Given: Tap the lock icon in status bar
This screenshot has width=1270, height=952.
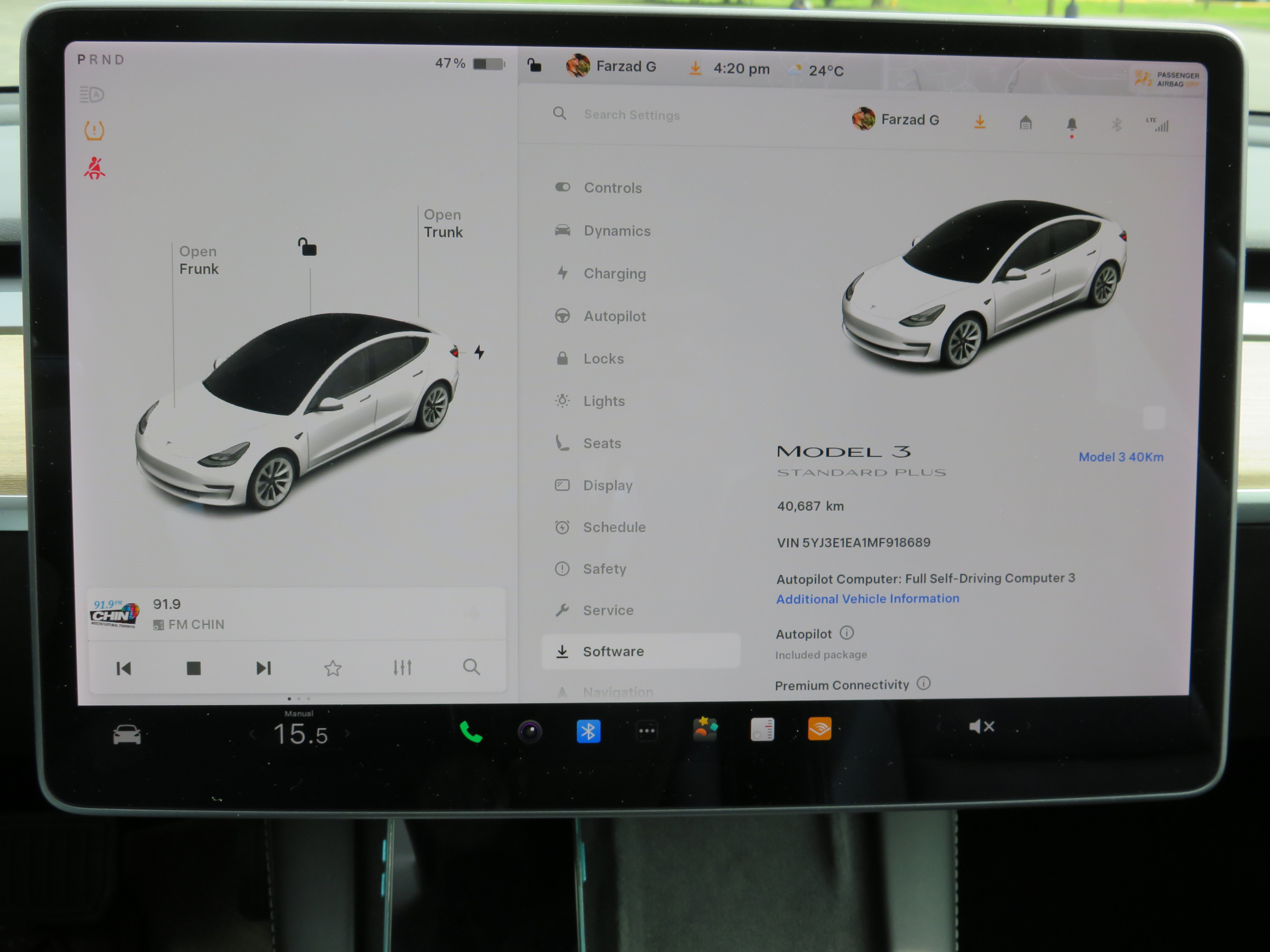Looking at the screenshot, I should pos(534,65).
